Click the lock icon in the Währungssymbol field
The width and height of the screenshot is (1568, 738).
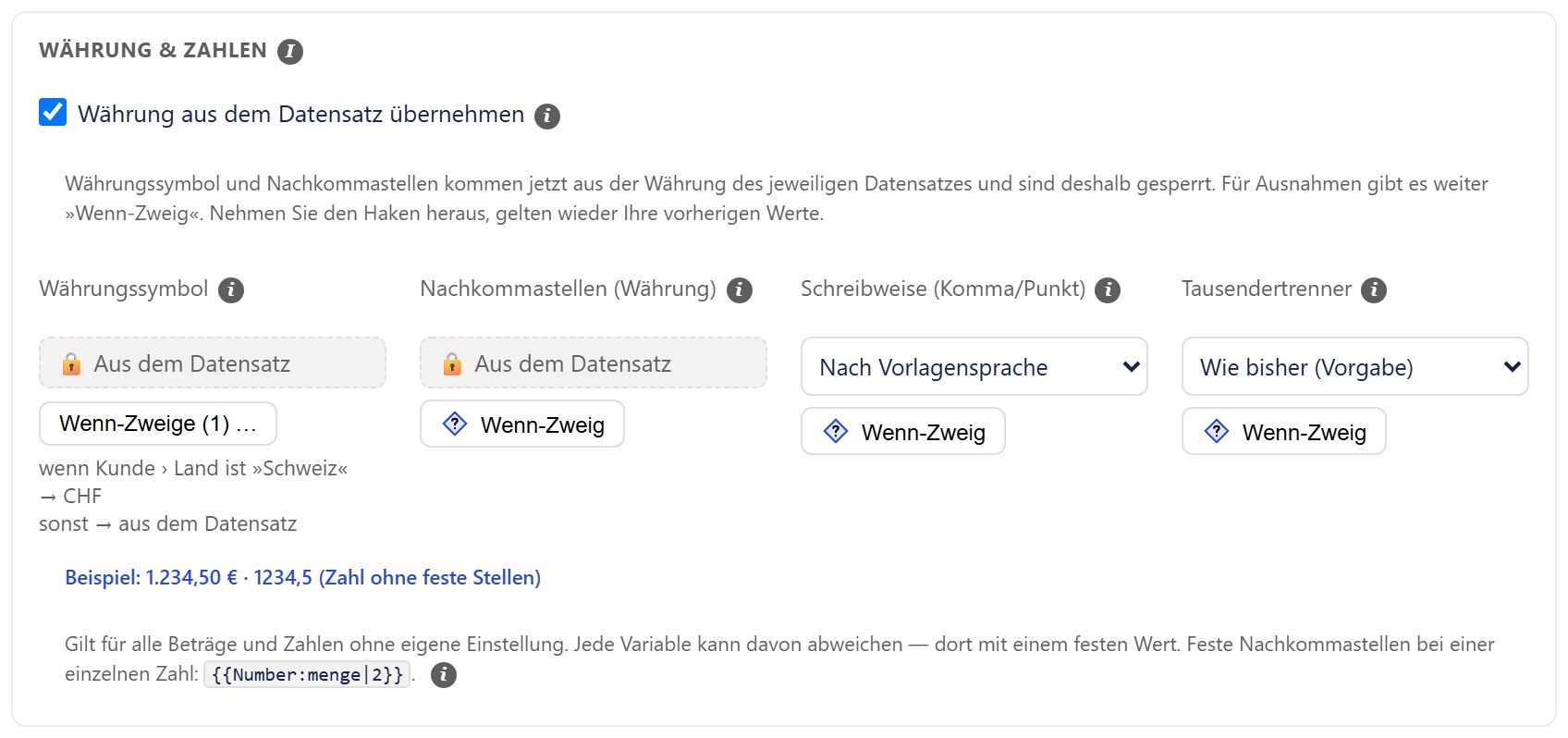click(x=71, y=363)
